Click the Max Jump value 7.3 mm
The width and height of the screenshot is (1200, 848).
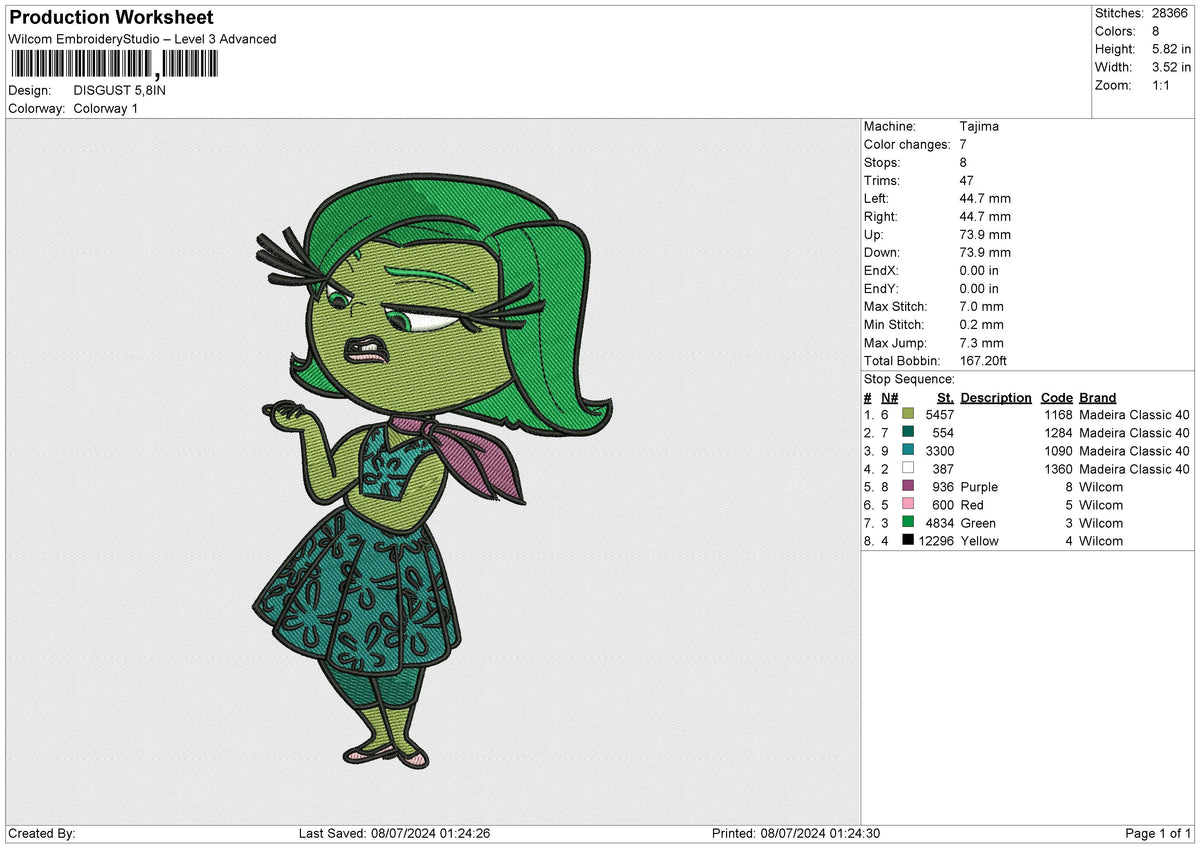click(x=980, y=343)
